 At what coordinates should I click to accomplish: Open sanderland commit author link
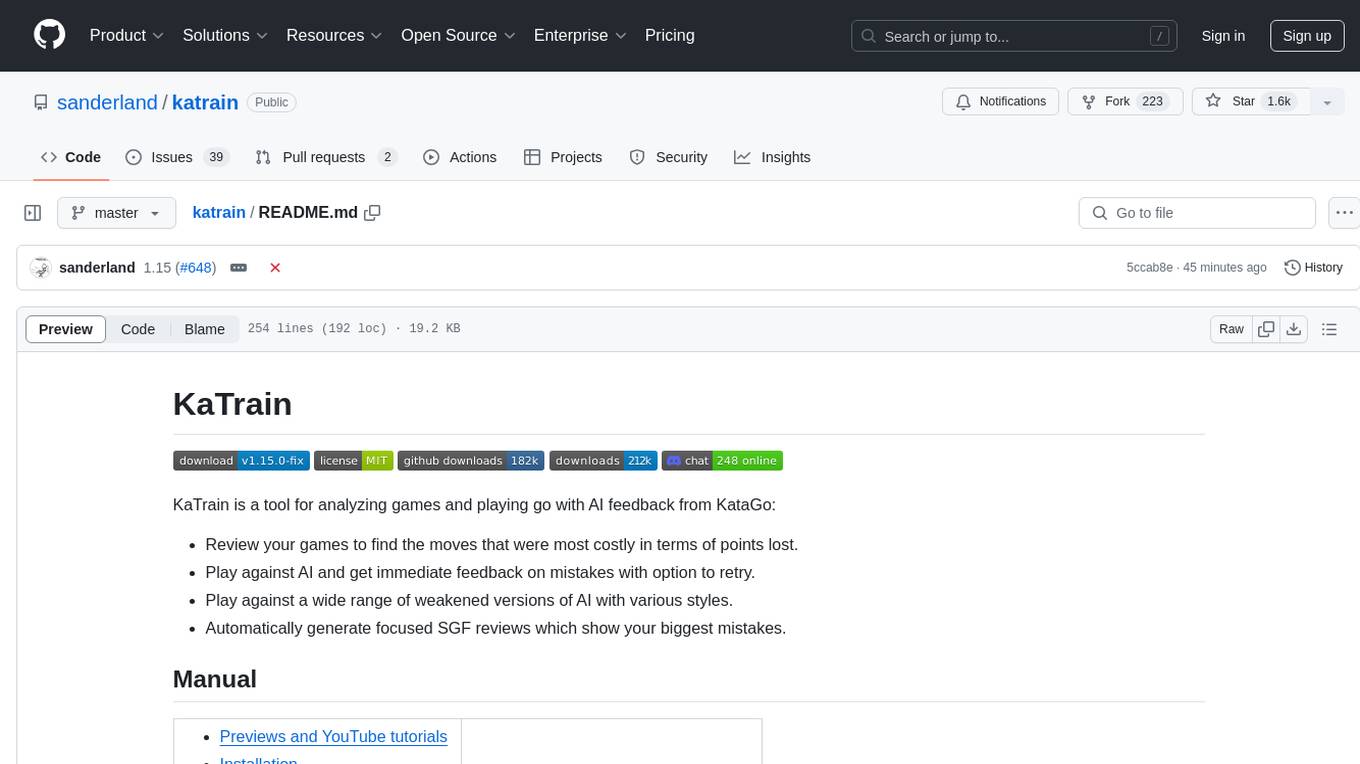coord(97,268)
